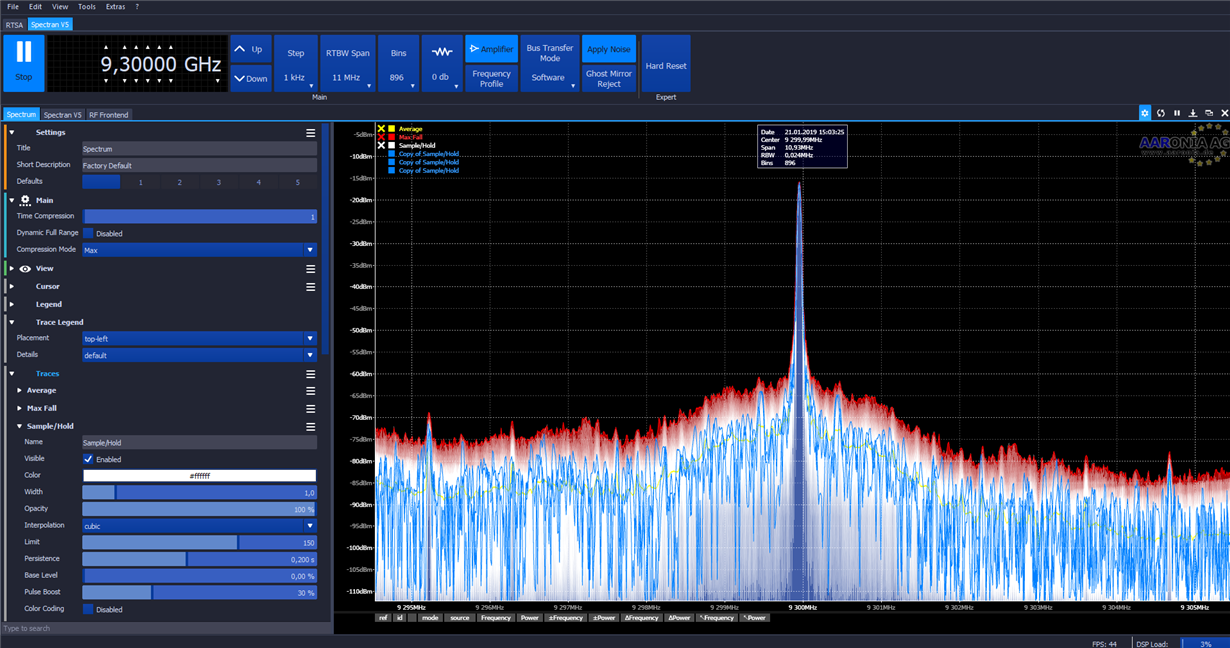Image resolution: width=1230 pixels, height=648 pixels.
Task: Click the detach window icon above the spectrum
Action: click(x=1209, y=113)
